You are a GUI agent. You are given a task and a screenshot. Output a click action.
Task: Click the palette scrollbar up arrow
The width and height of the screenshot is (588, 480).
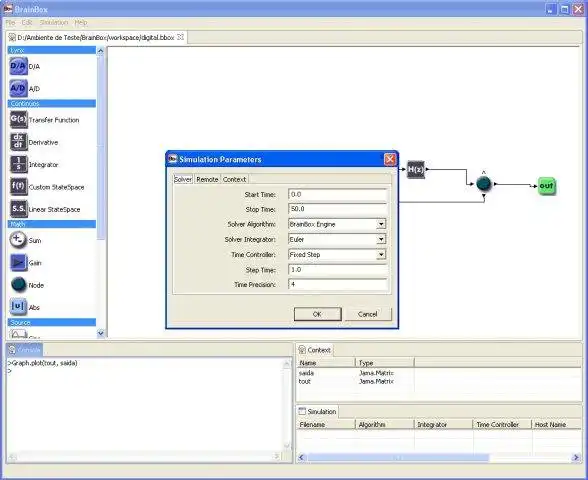click(100, 51)
